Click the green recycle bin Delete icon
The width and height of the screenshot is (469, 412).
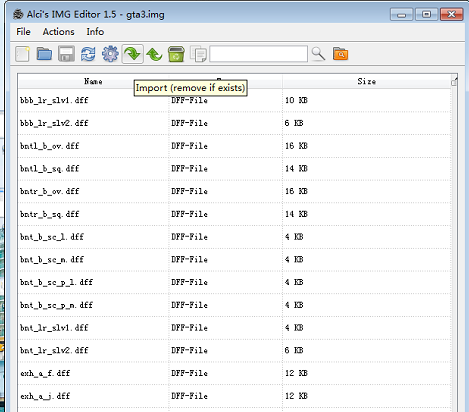click(176, 54)
